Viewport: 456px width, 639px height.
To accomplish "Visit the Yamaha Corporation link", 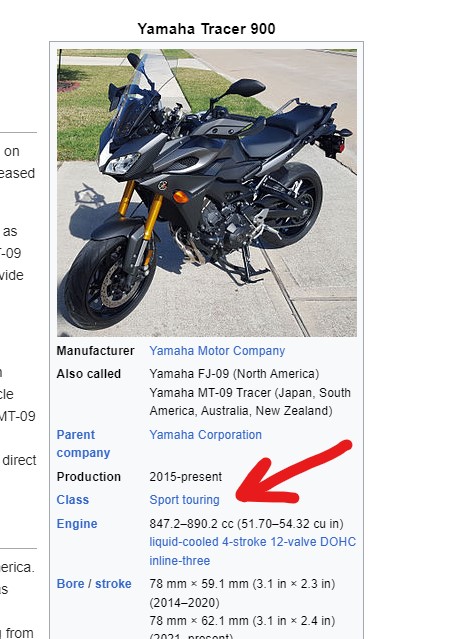I will [205, 435].
